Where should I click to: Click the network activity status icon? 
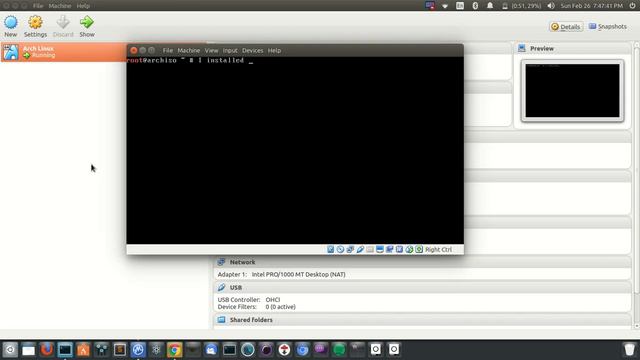coord(350,249)
